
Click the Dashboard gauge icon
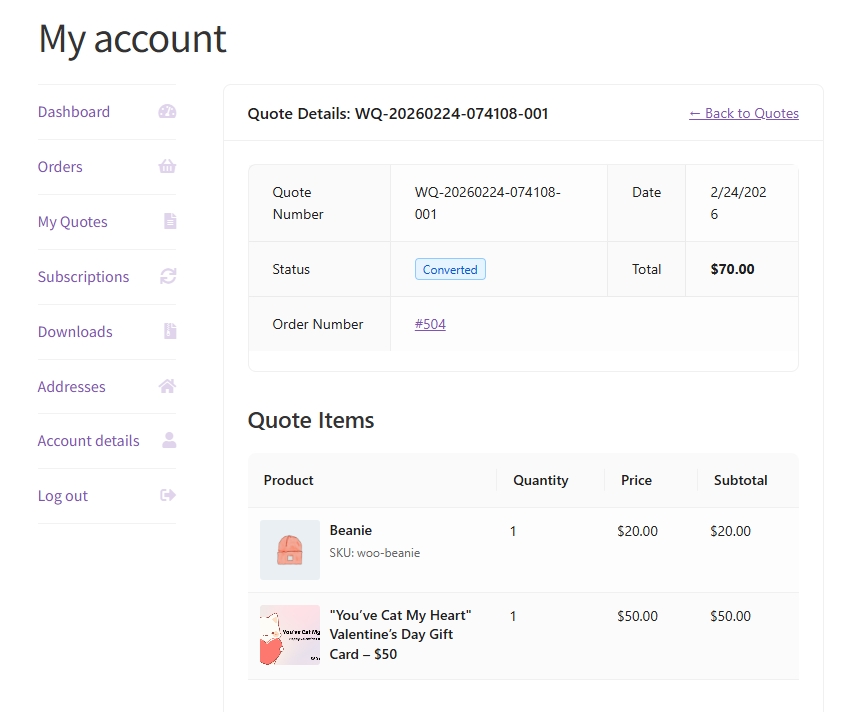click(167, 112)
